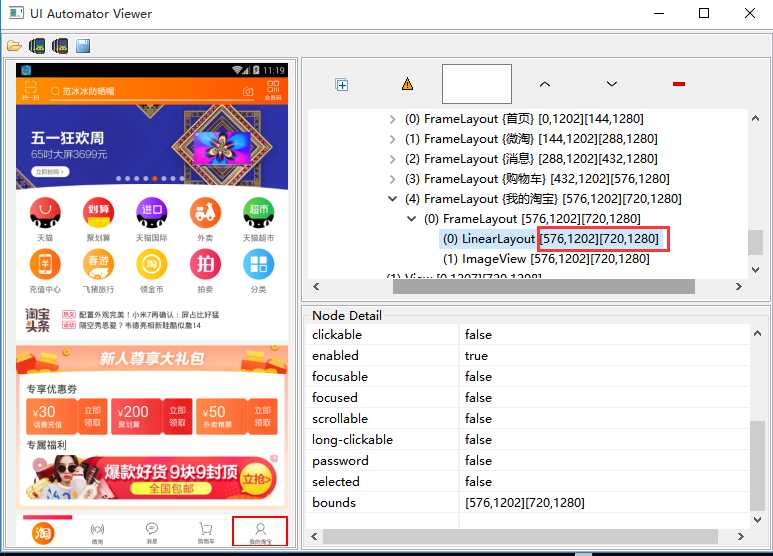Click the 爆款好货 9块9封顶 promo banner
The width and height of the screenshot is (773, 556).
pyautogui.click(x=152, y=477)
